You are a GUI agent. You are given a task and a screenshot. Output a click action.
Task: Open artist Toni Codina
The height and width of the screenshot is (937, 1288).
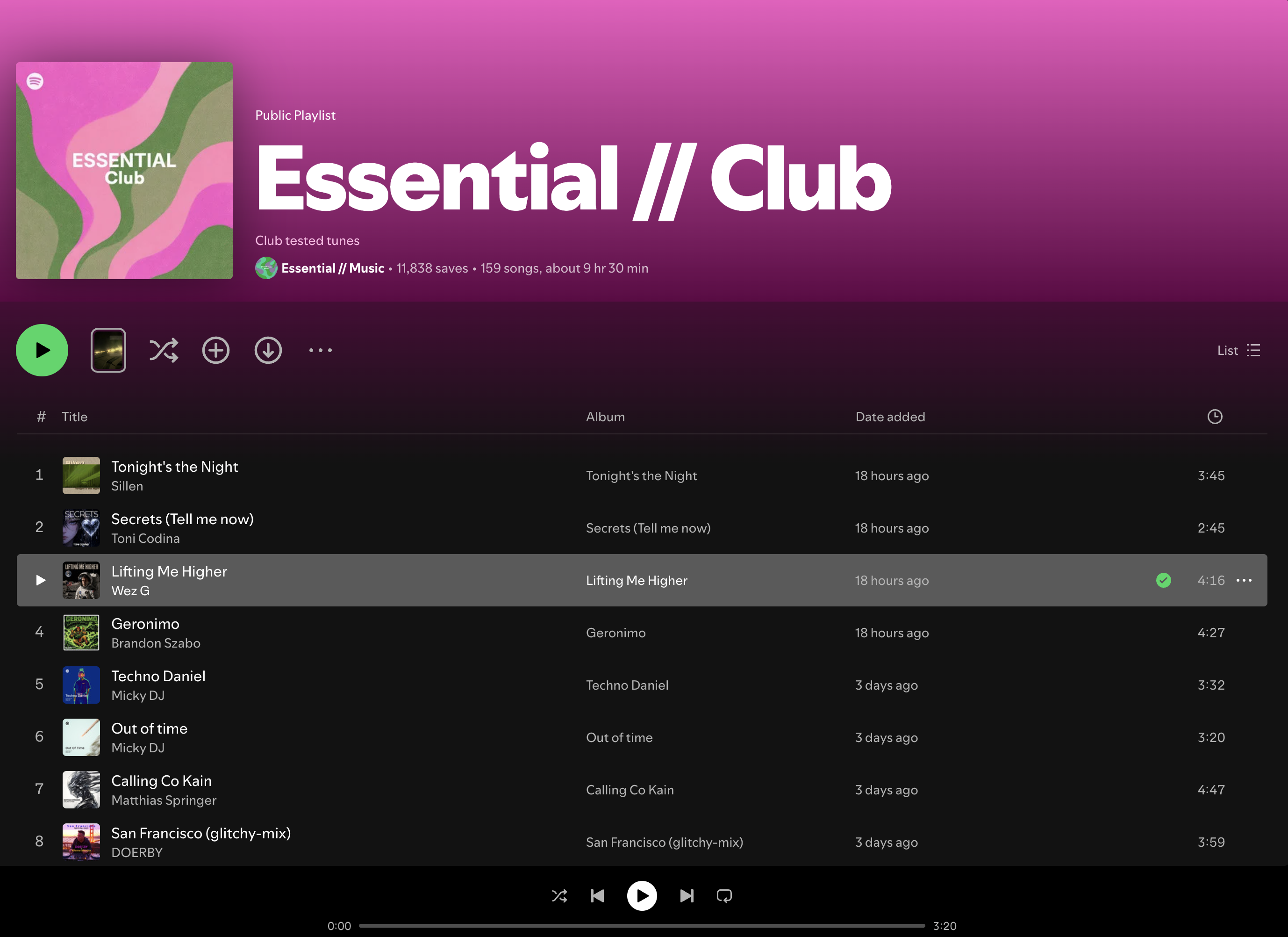point(145,539)
